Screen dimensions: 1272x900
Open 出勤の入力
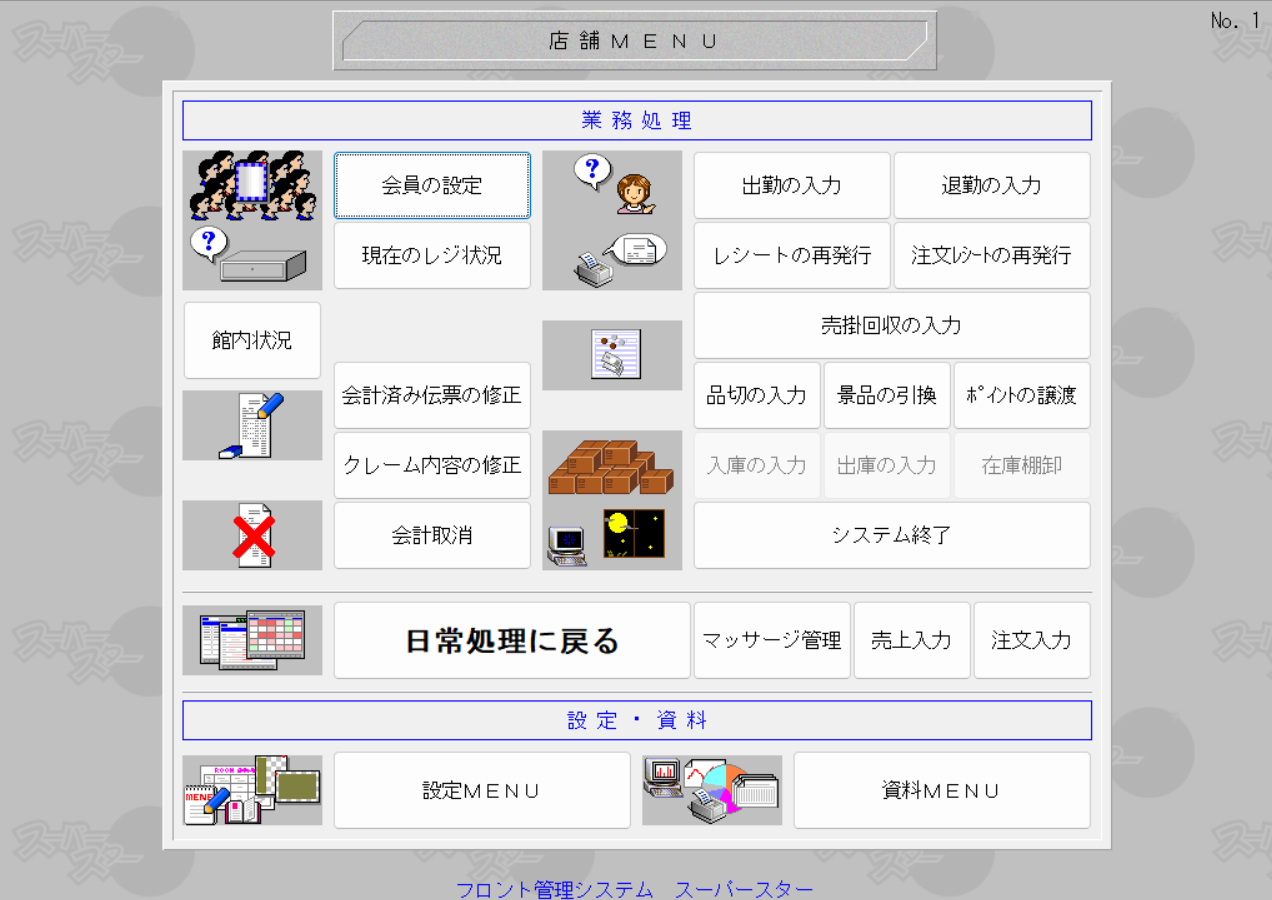click(x=792, y=185)
